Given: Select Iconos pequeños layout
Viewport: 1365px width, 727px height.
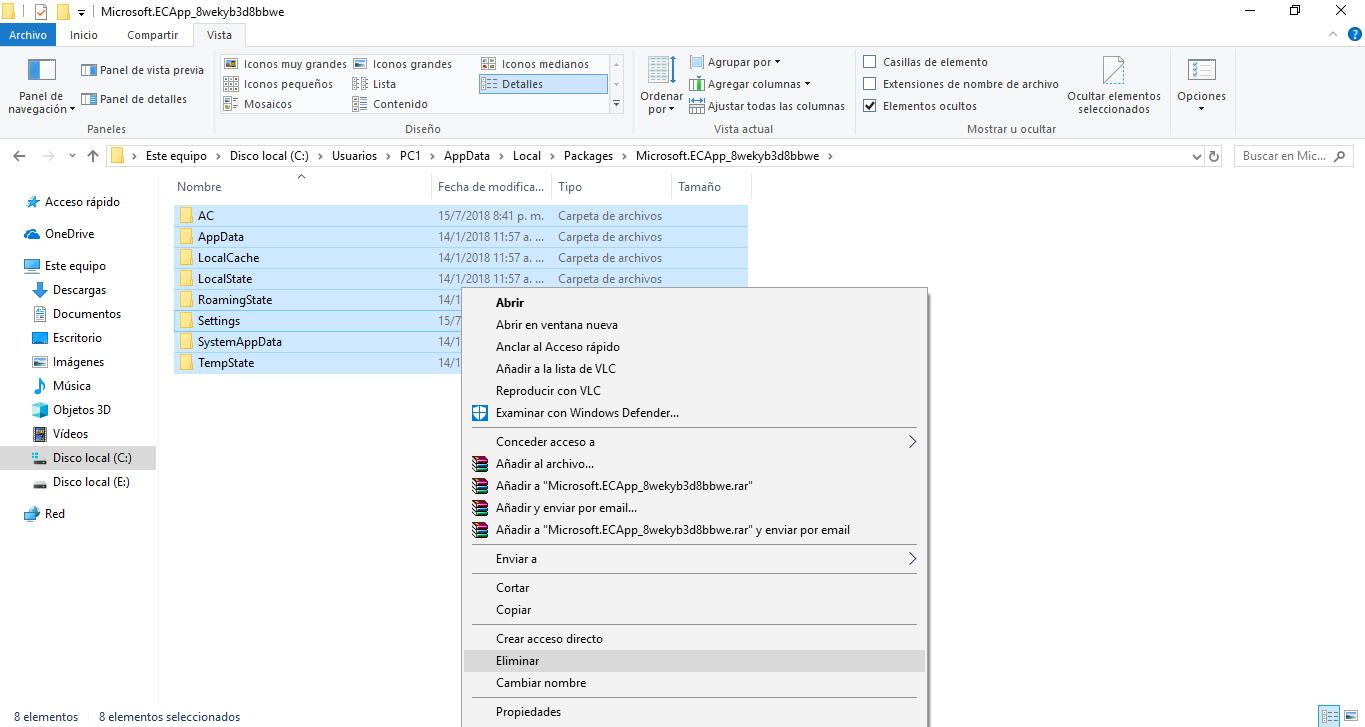Looking at the screenshot, I should [279, 84].
